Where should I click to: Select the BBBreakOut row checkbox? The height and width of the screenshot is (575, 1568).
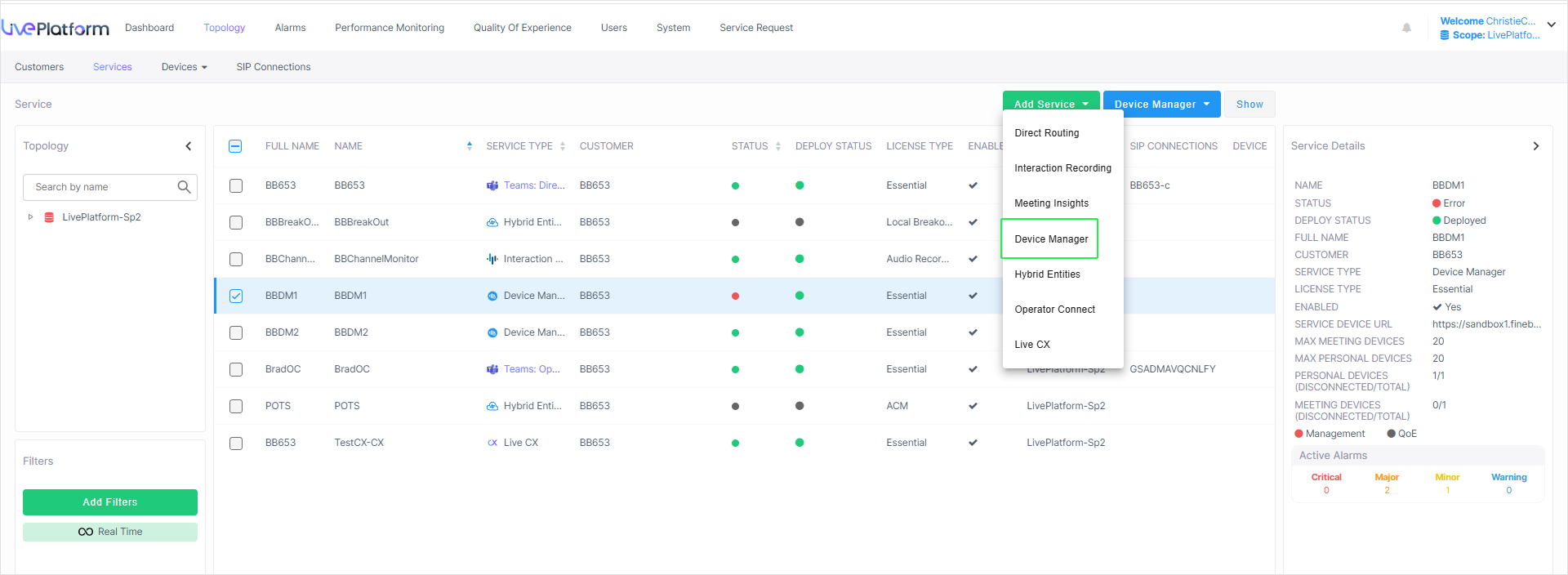click(236, 222)
